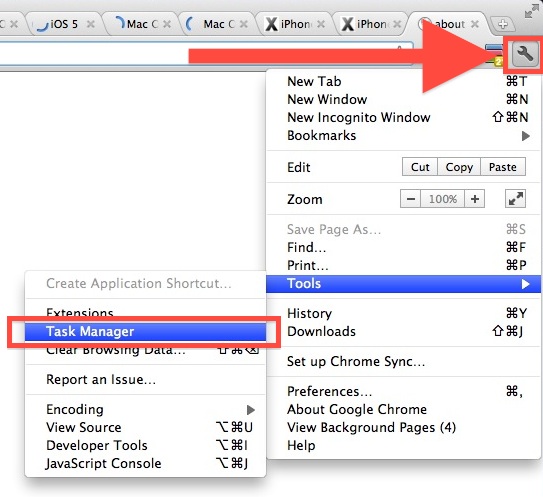
Task: Close the first Mac C tab
Action: tap(167, 24)
